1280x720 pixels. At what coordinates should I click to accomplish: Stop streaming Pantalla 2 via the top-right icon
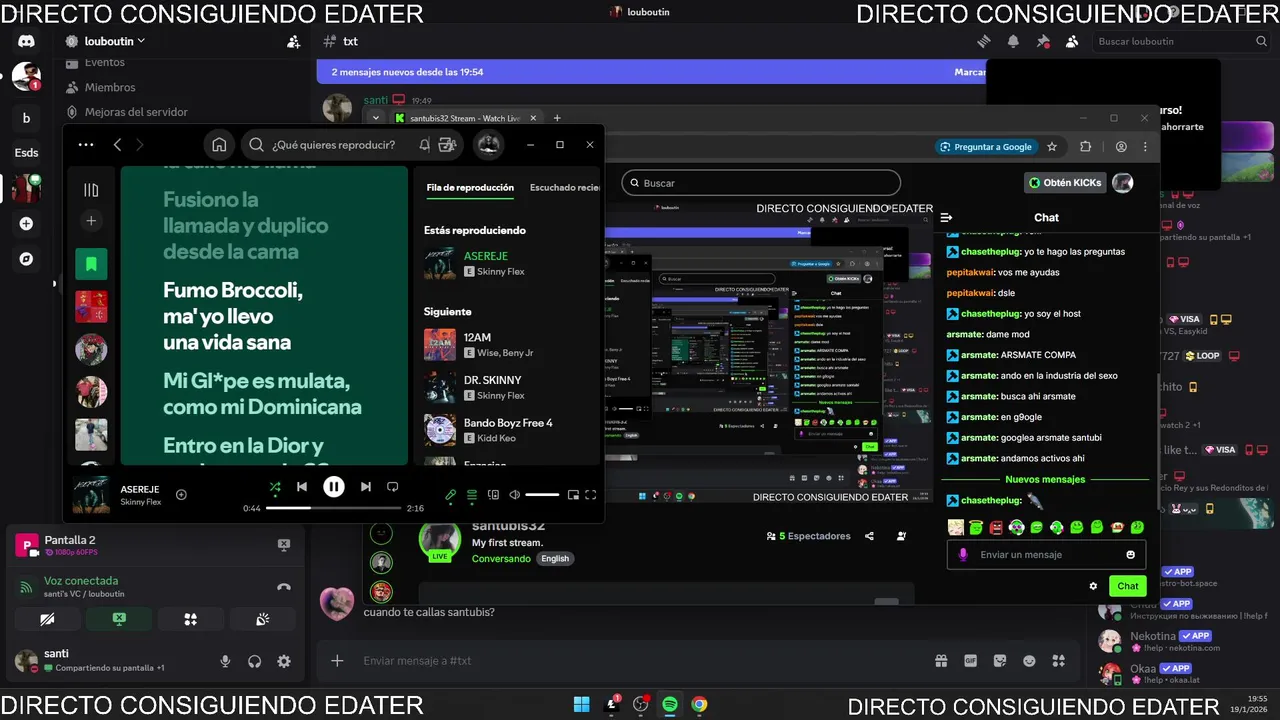tap(284, 545)
